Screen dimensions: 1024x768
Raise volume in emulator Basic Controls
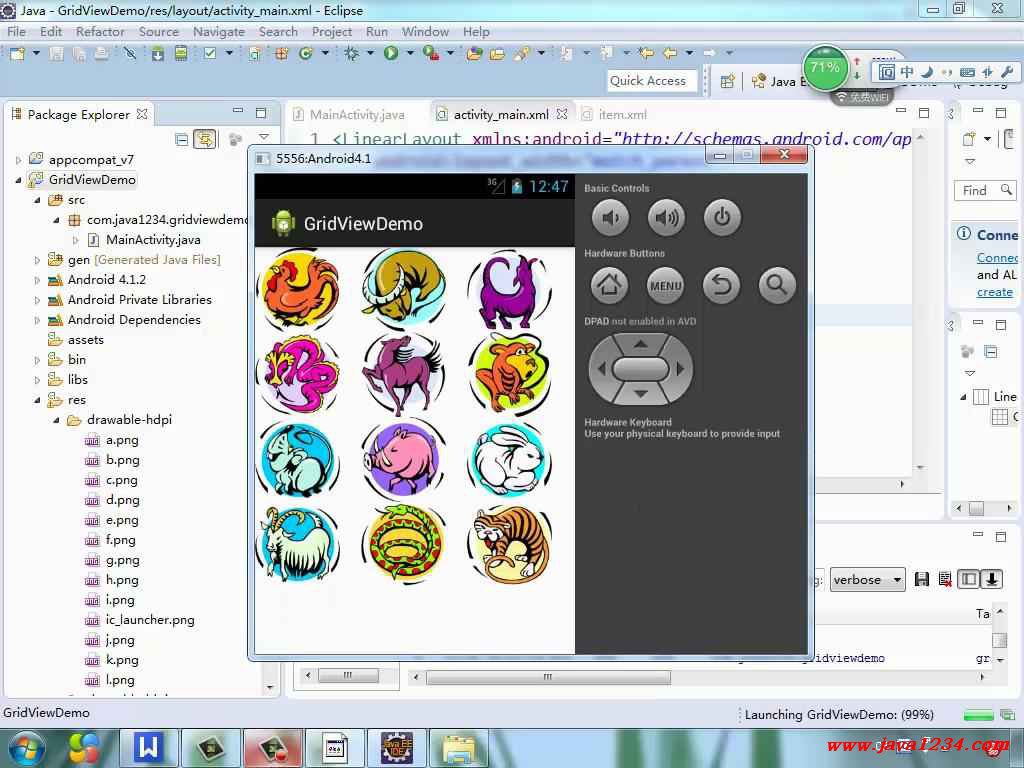point(666,217)
